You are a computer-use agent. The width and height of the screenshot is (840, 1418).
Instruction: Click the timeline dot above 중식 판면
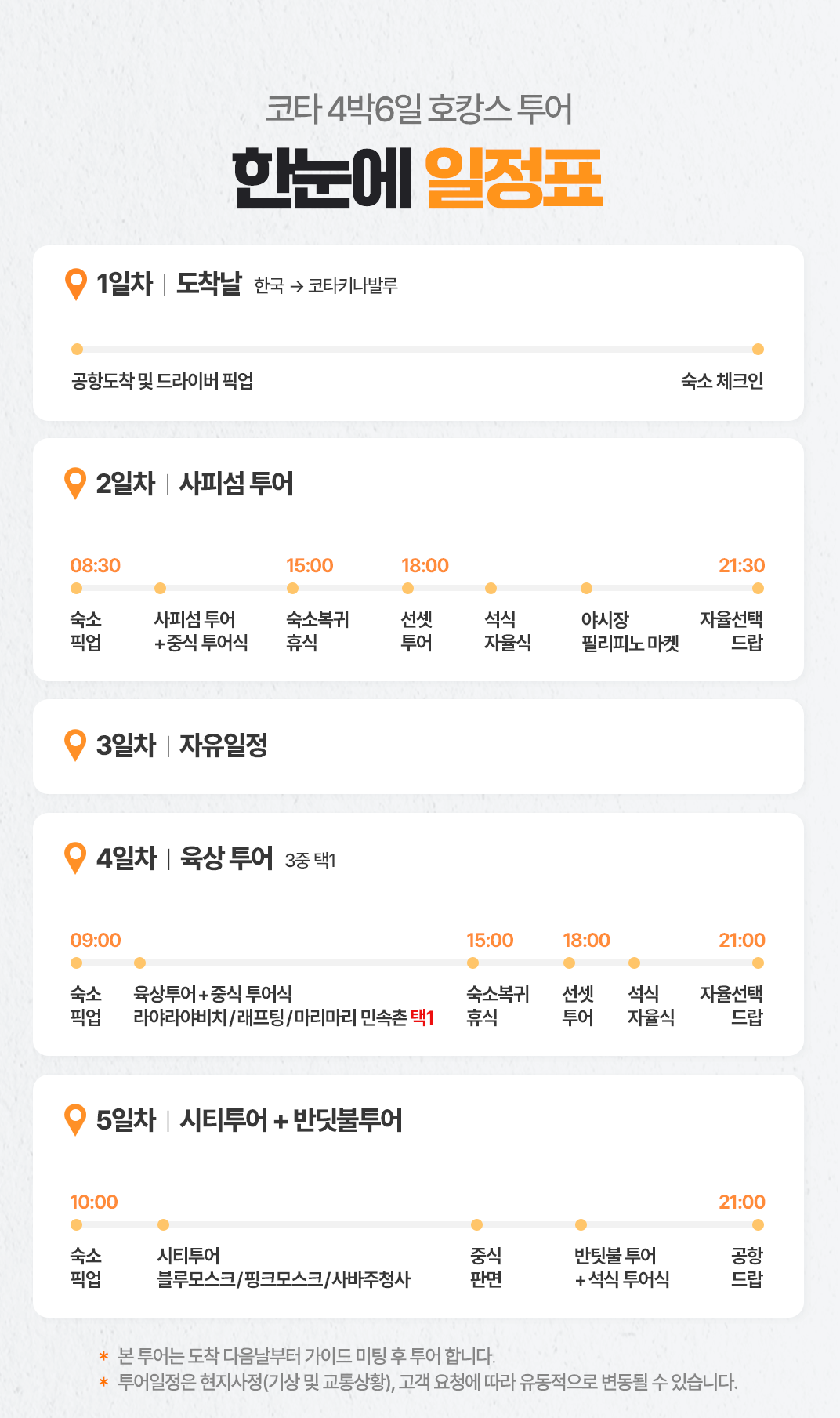pyautogui.click(x=476, y=1224)
